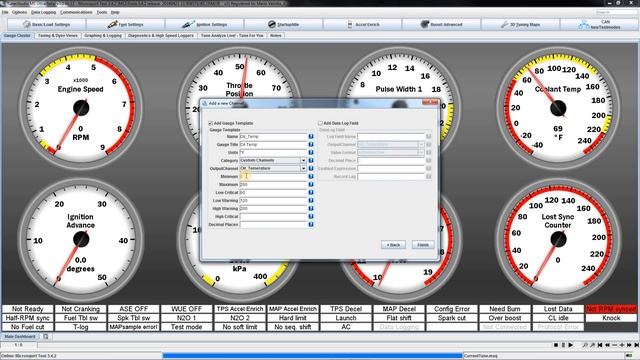Image resolution: width=640 pixels, height=360 pixels.
Task: Open the File menu
Action: (x=5, y=12)
